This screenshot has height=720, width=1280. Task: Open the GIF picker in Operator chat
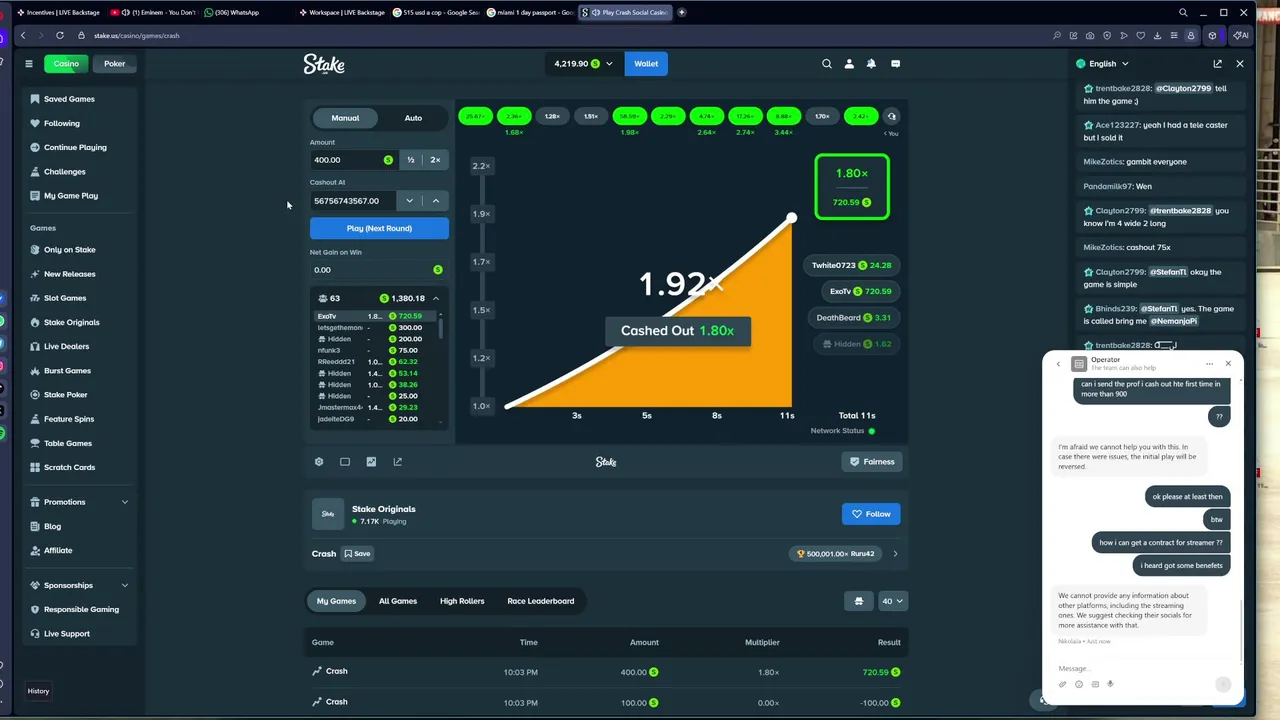[1095, 685]
